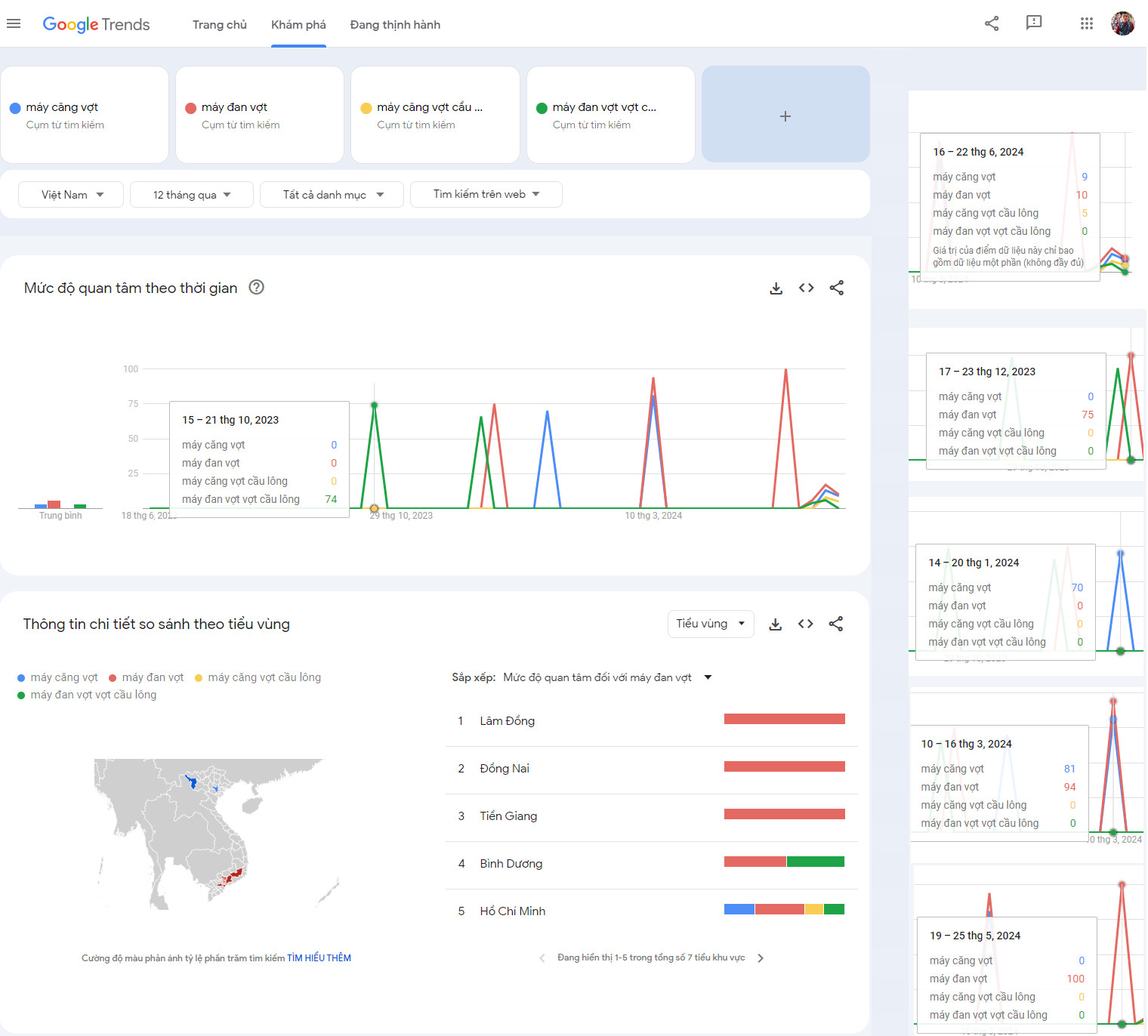The width and height of the screenshot is (1148, 1036).
Task: Go to next page of subregions
Action: (x=761, y=958)
